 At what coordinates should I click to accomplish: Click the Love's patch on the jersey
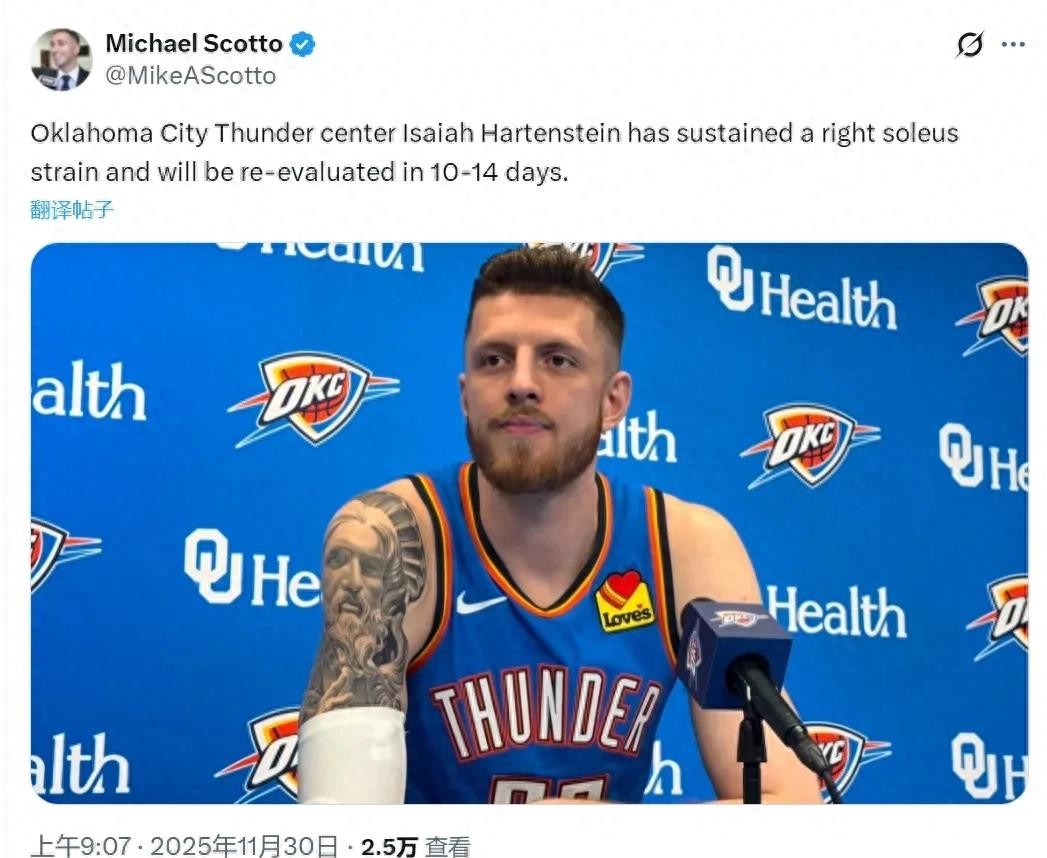pyautogui.click(x=624, y=601)
